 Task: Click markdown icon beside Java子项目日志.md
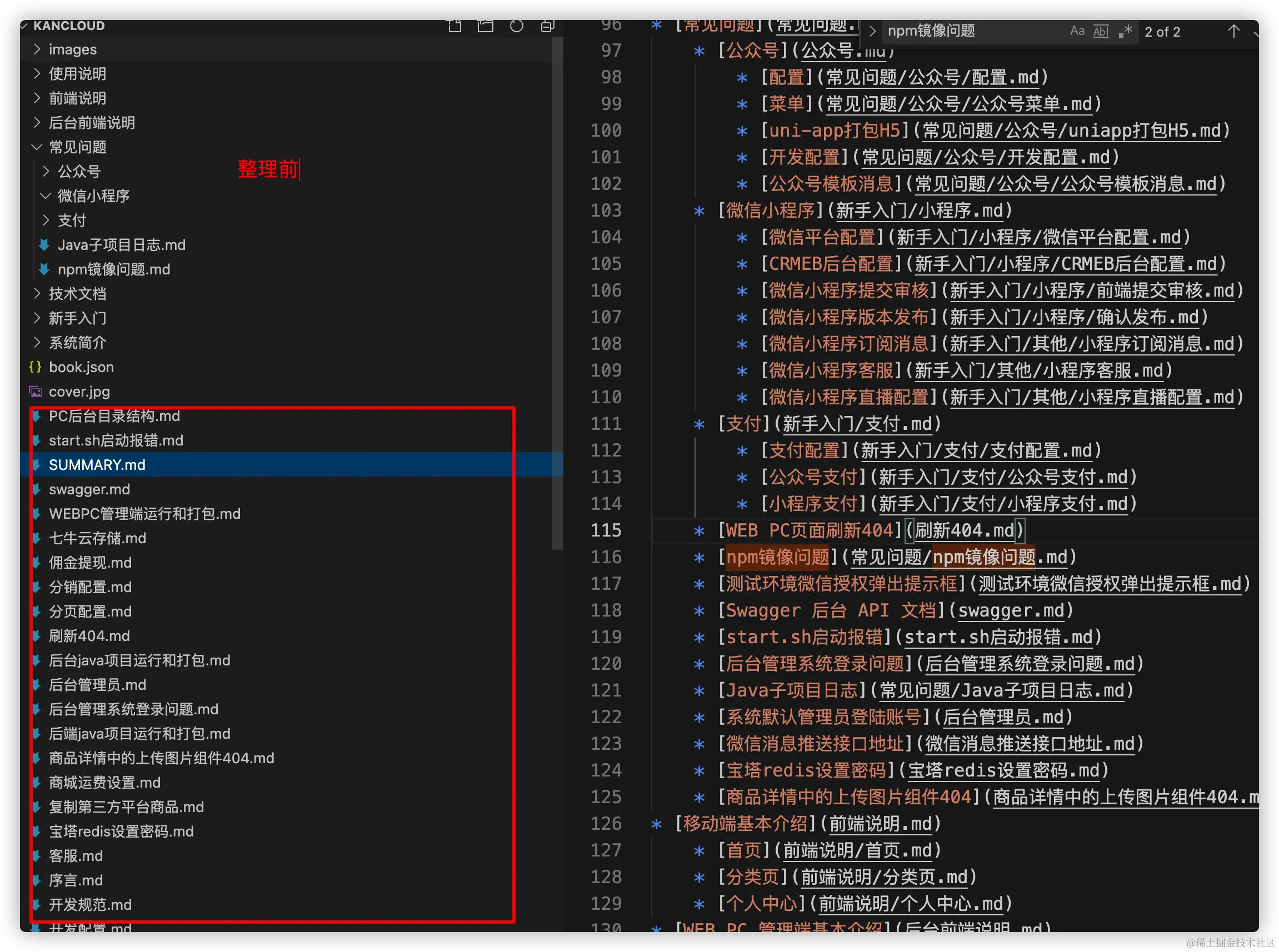pos(44,245)
